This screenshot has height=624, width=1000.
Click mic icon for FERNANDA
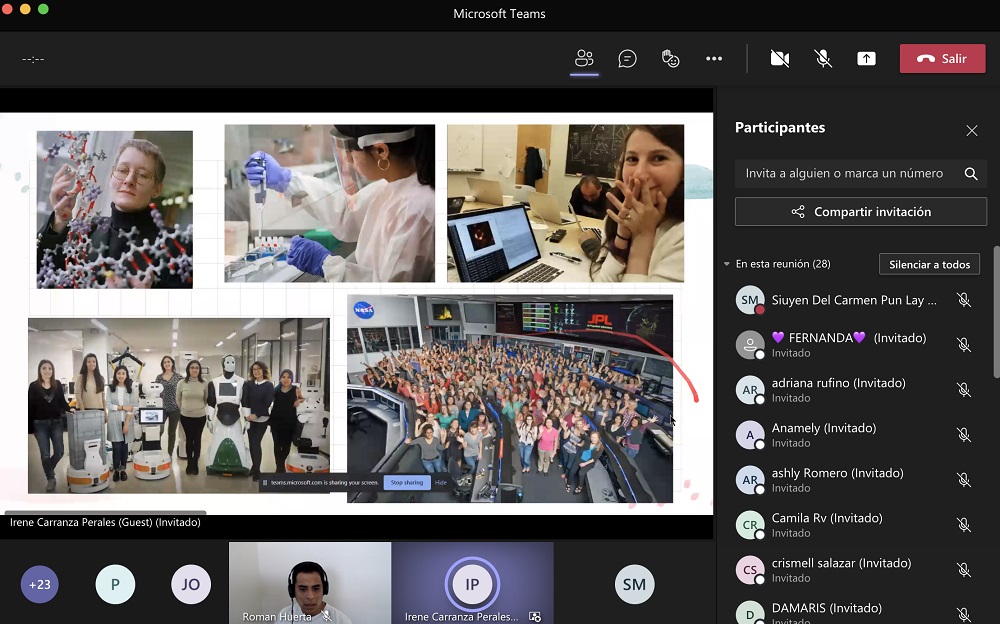coord(964,345)
